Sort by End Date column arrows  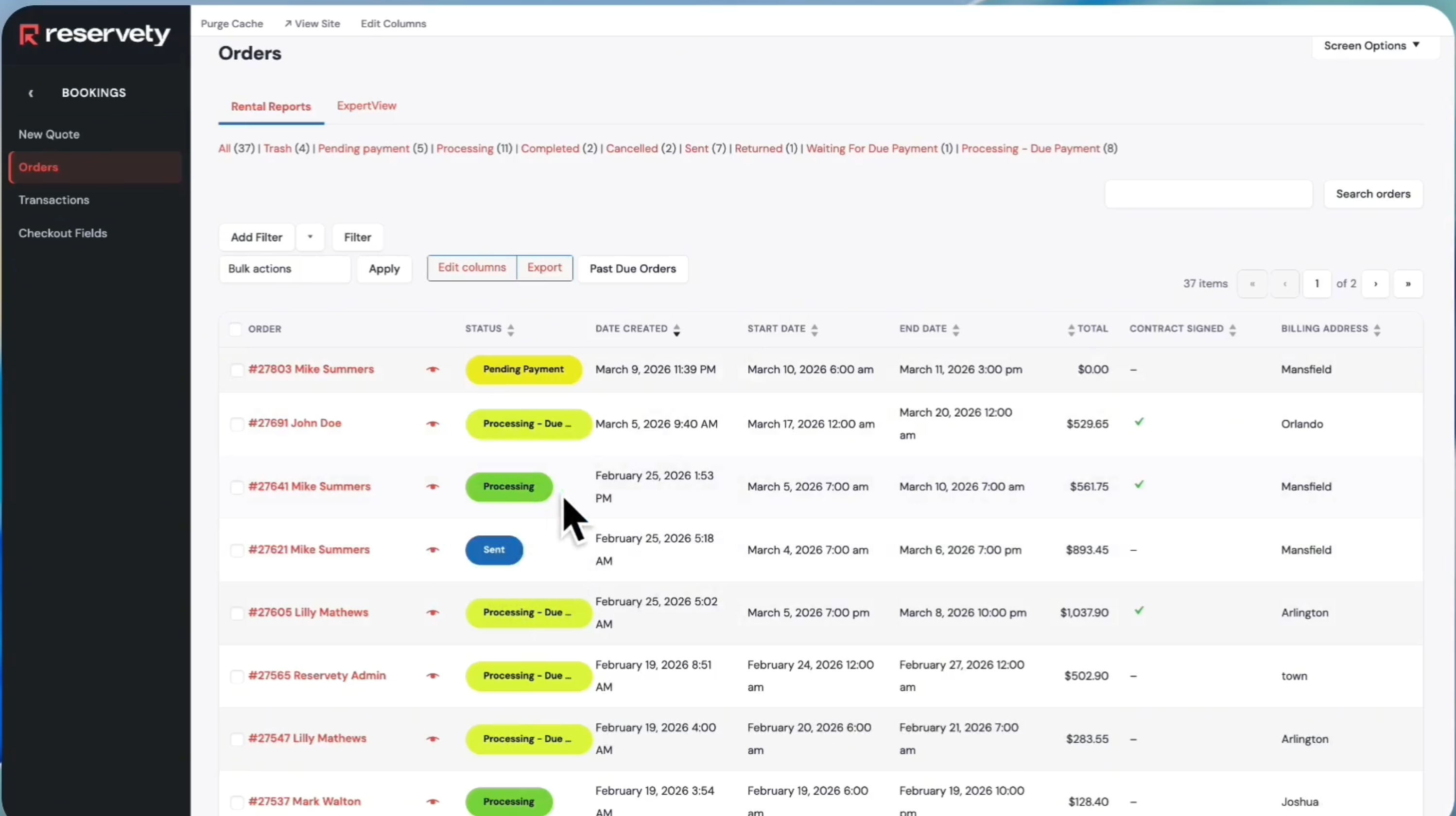click(956, 330)
